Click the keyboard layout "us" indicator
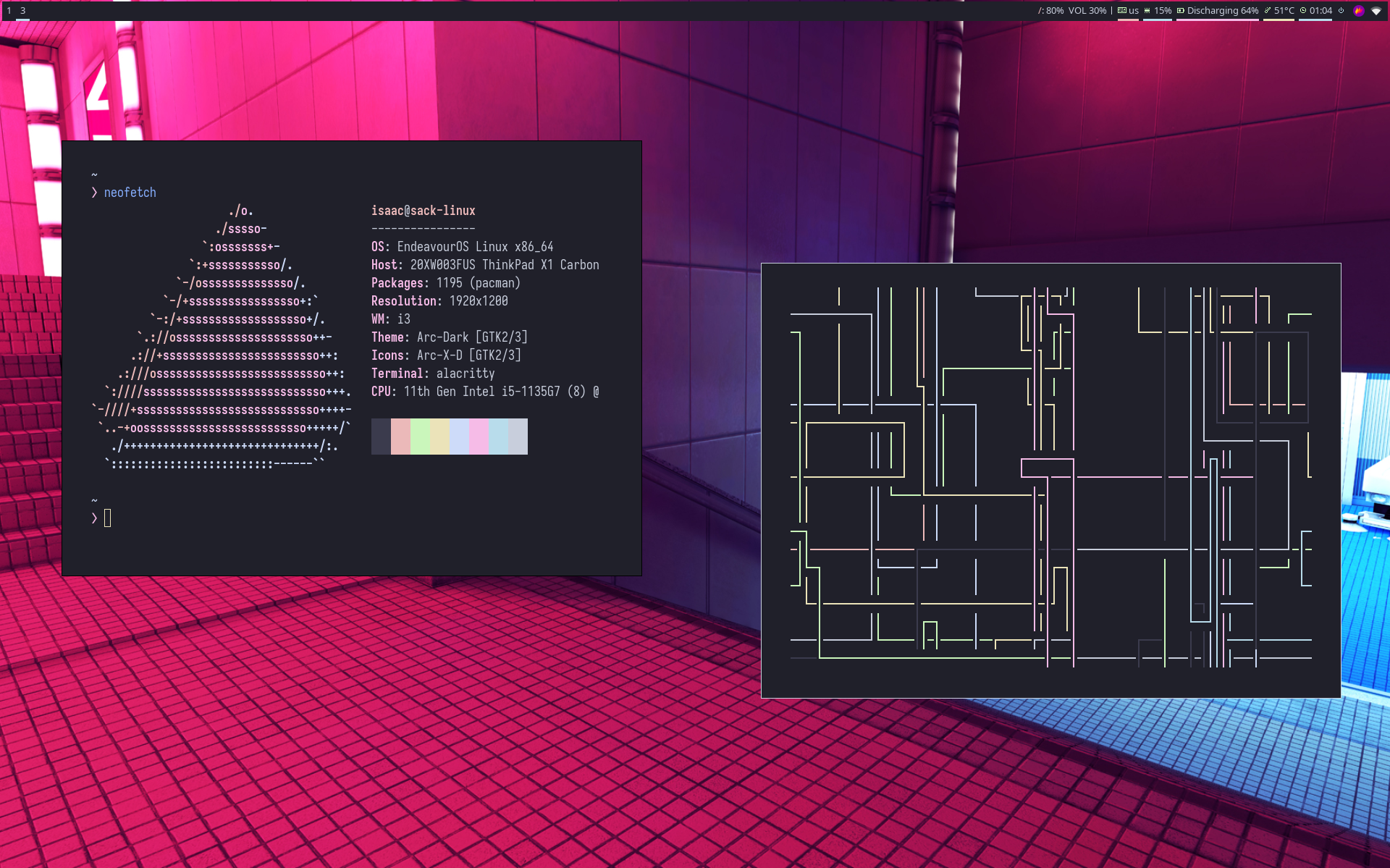1390x868 pixels. pos(1133,11)
